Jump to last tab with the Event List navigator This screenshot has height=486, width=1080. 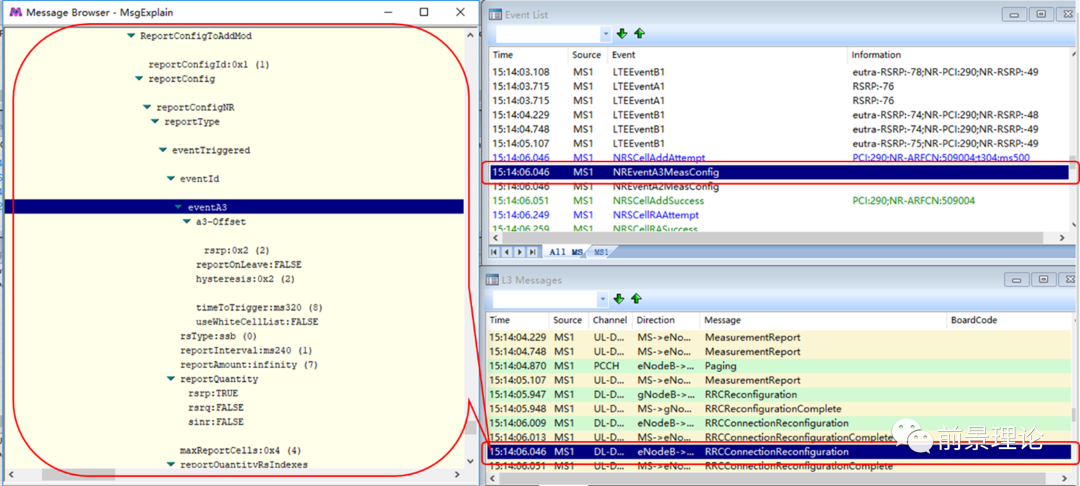532,252
